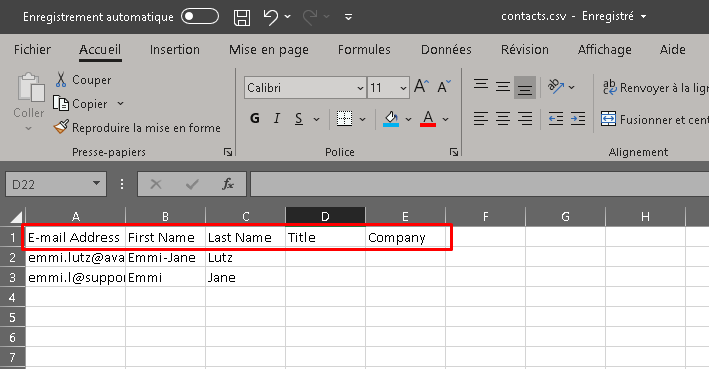Viewport: 709px width, 369px height.
Task: Click the formula bar confirm checkmark
Action: [x=192, y=184]
